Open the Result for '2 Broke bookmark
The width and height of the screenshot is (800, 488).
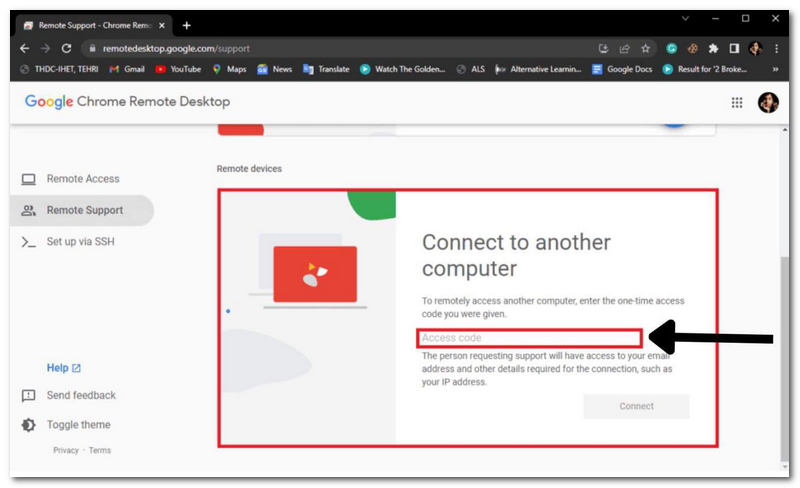[x=705, y=69]
